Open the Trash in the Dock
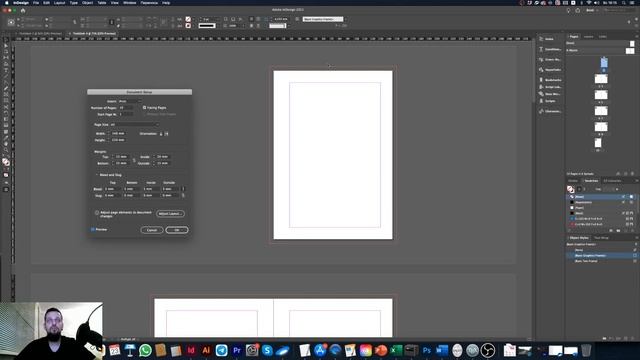The image size is (640, 360). 586,351
